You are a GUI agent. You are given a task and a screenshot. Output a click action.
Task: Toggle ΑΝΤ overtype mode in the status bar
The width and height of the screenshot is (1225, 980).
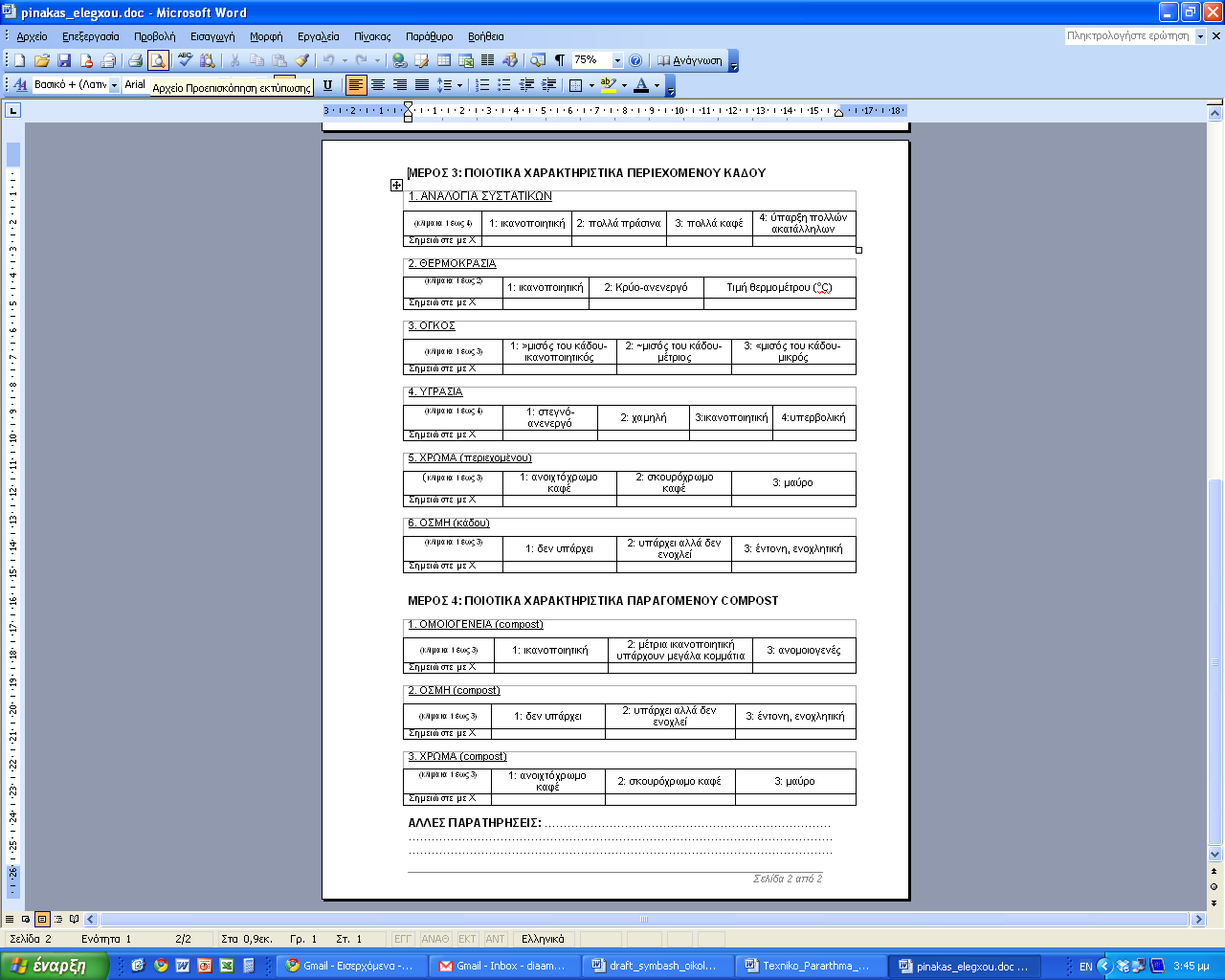pos(495,939)
